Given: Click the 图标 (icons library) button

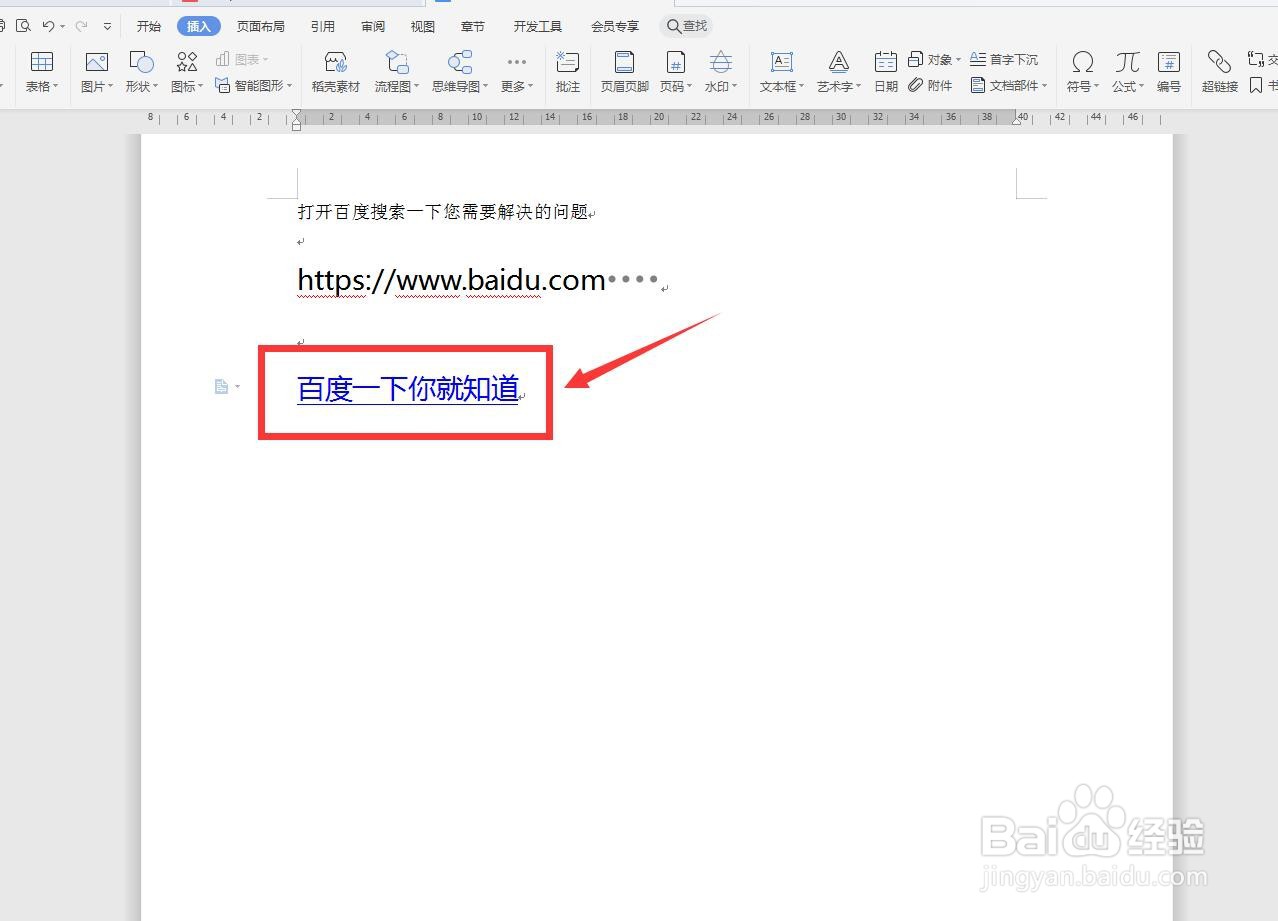Looking at the screenshot, I should pyautogui.click(x=186, y=72).
